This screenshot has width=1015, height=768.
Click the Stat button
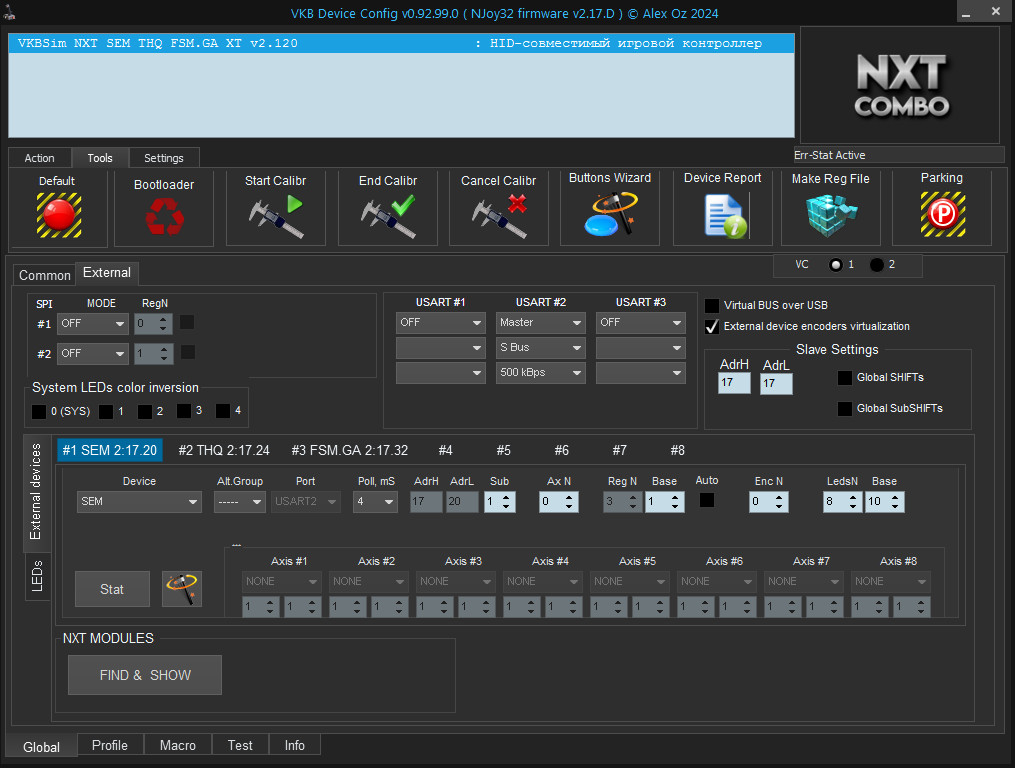(112, 589)
